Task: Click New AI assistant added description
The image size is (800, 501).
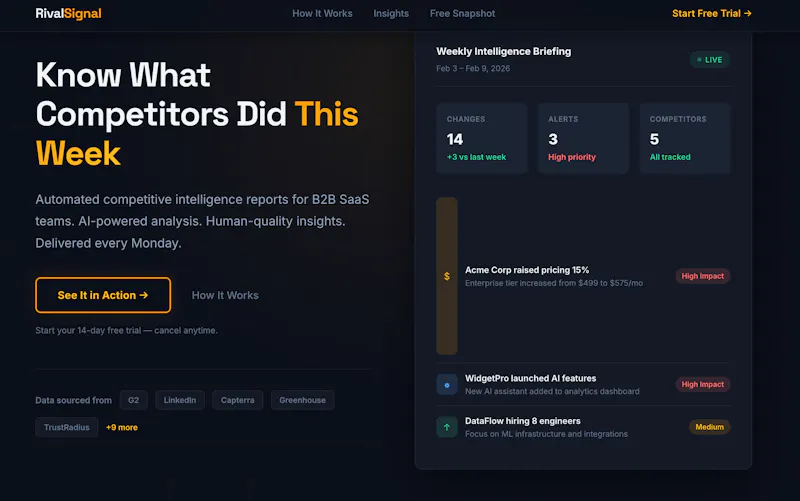Action: coord(552,391)
